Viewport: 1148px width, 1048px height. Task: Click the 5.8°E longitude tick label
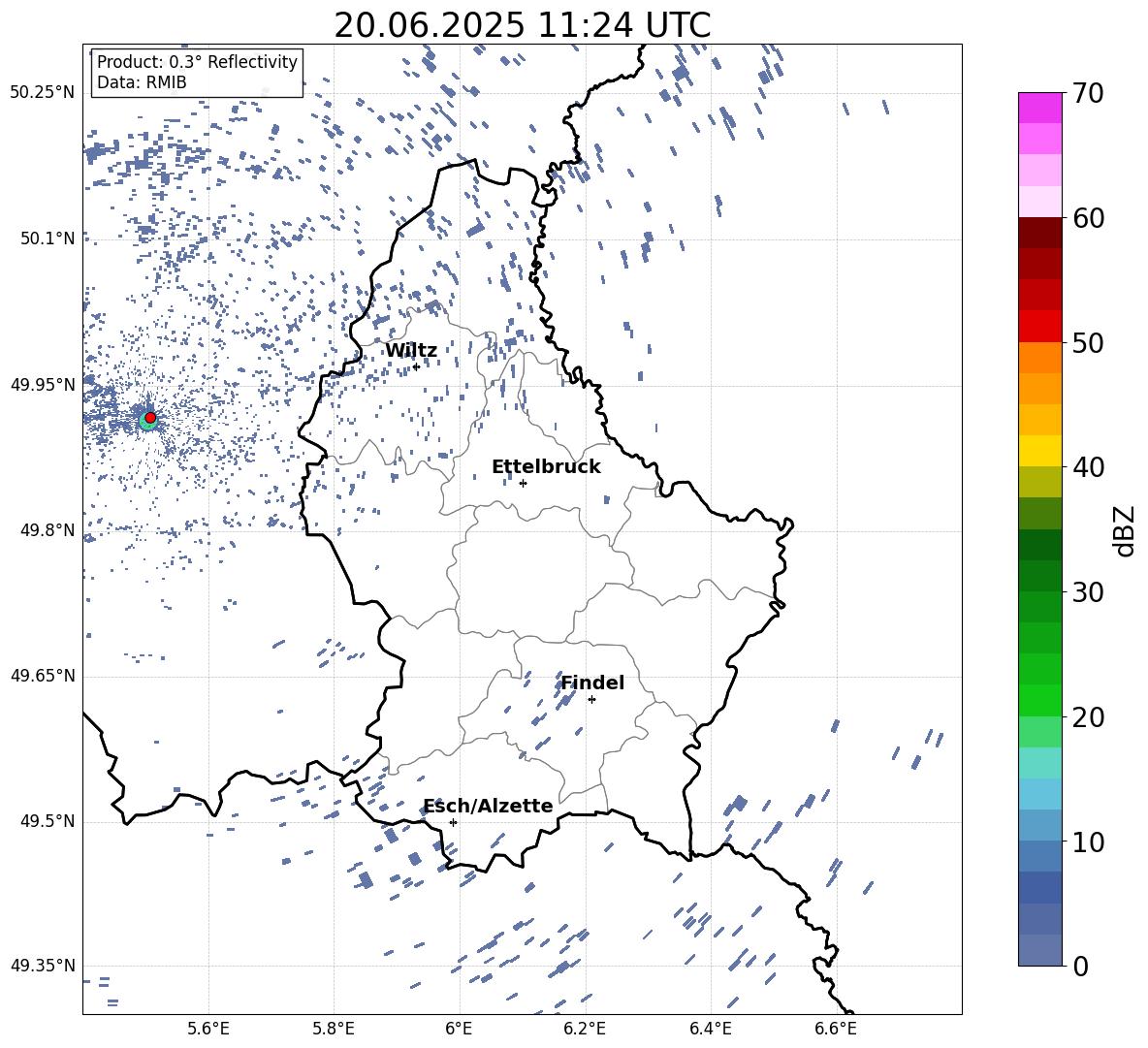coord(334,1030)
